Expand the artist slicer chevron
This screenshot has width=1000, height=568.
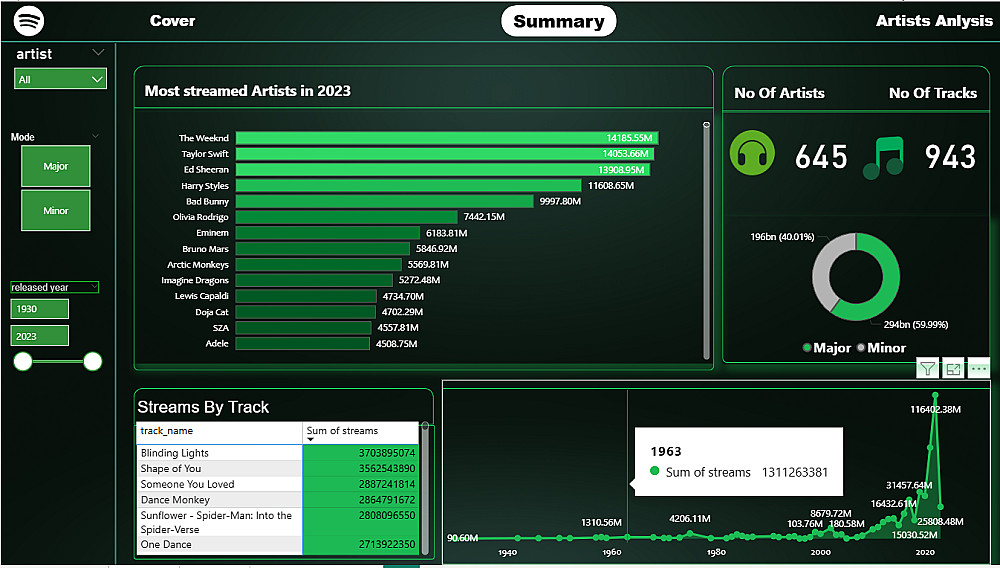pos(98,53)
